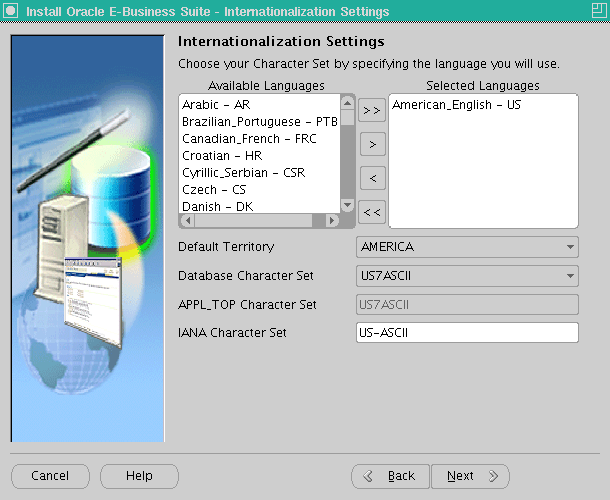Click the window menu icon in title bar
The height and width of the screenshot is (500, 610).
11,11
